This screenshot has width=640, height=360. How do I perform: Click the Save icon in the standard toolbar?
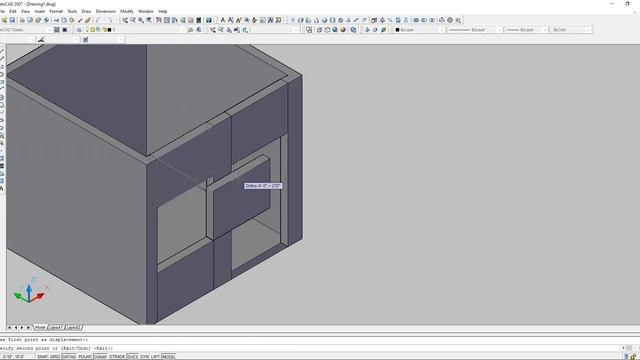coord(12,20)
